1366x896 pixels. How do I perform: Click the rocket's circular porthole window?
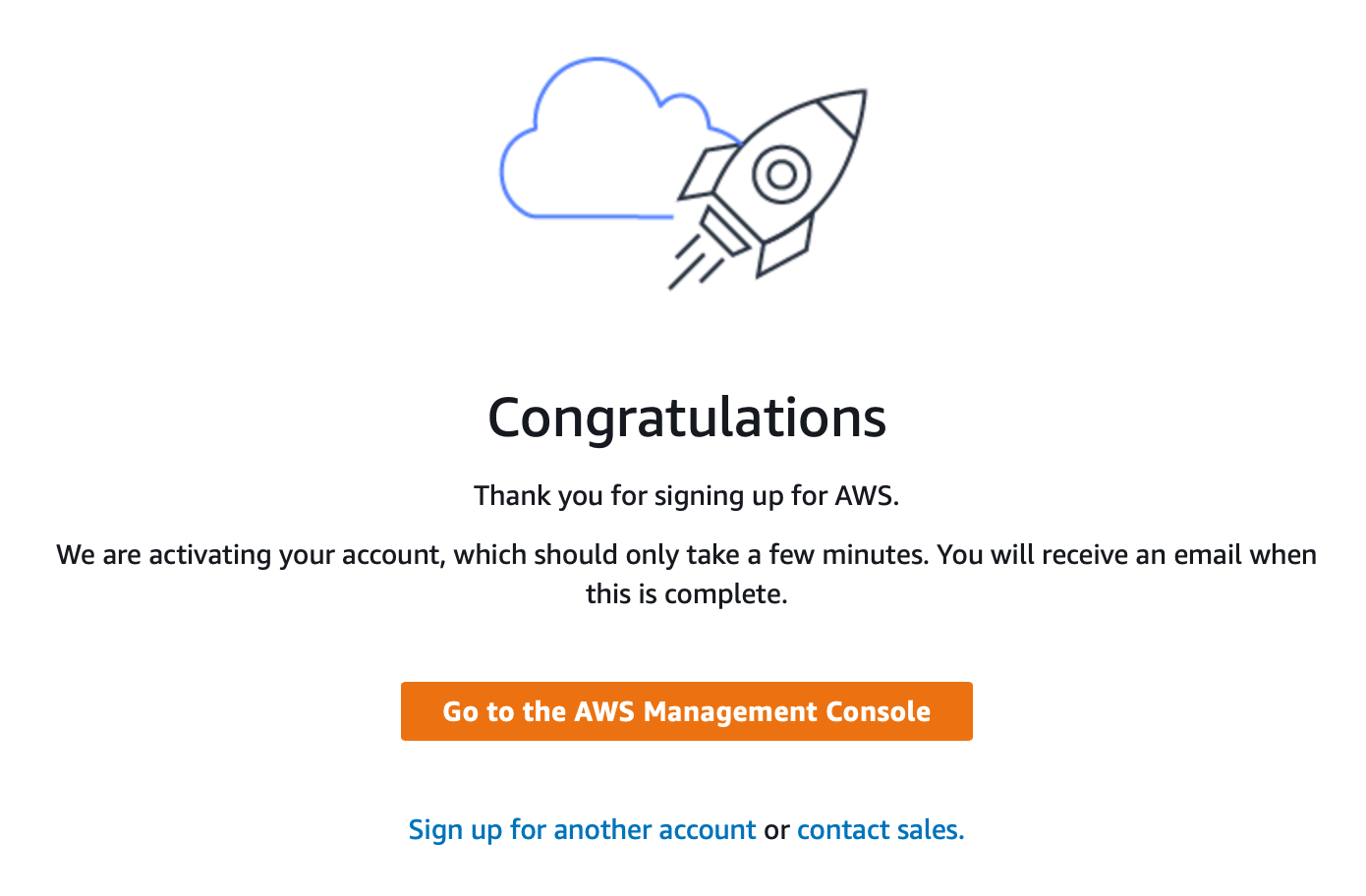pyautogui.click(x=781, y=175)
